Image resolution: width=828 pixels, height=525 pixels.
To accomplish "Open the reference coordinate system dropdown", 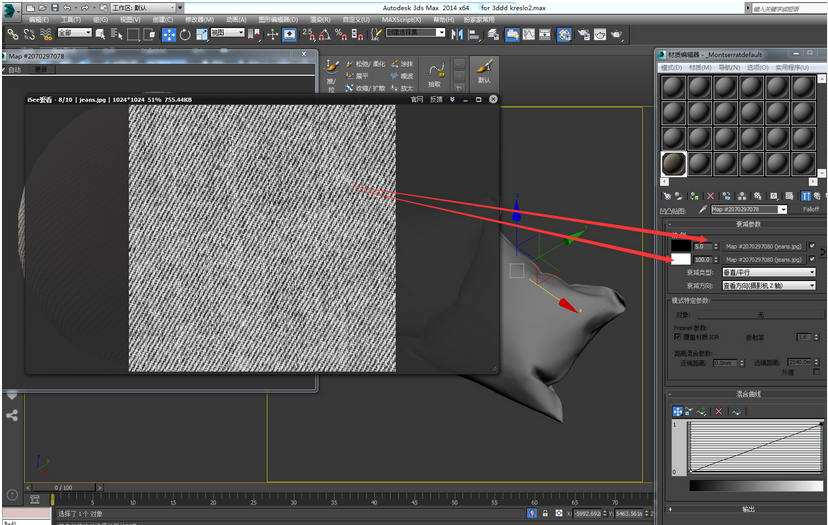I will point(227,32).
